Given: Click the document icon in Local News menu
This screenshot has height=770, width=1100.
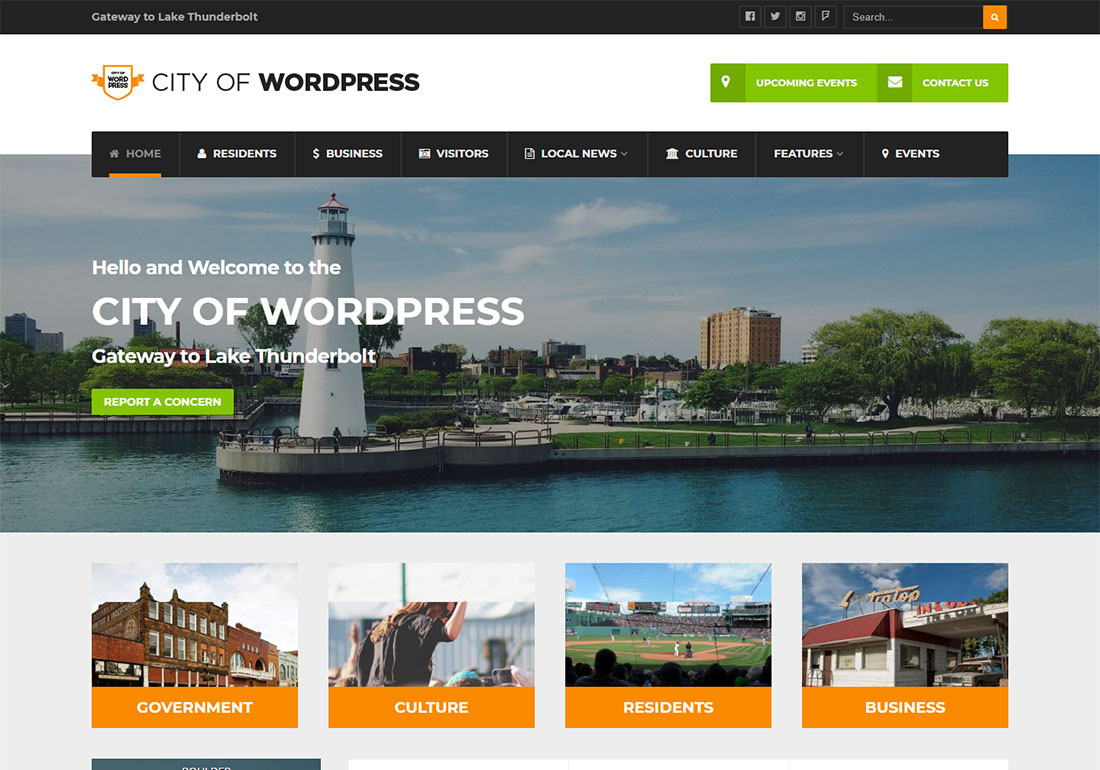Looking at the screenshot, I should pyautogui.click(x=530, y=154).
